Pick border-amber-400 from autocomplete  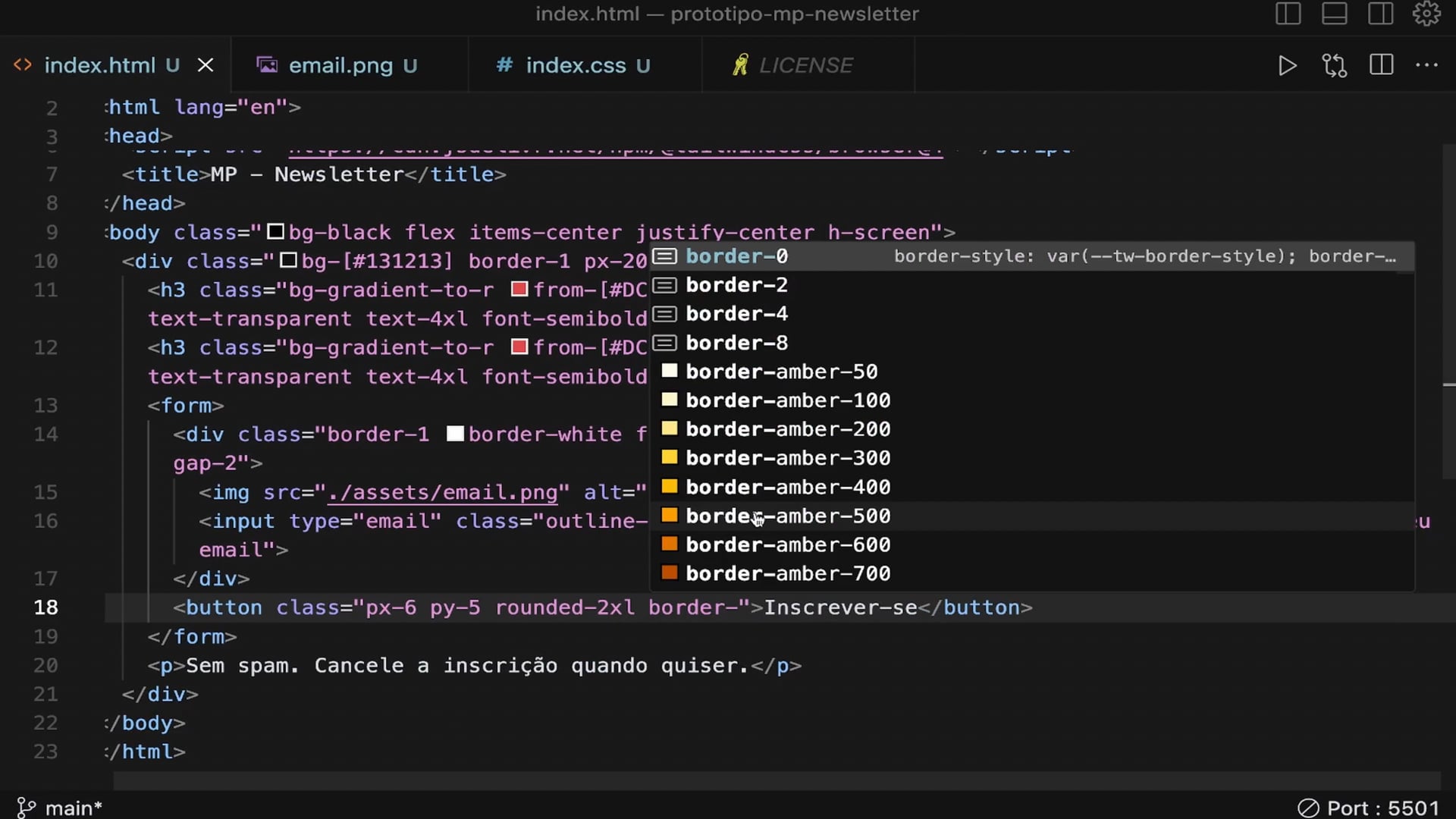[1032, 487]
